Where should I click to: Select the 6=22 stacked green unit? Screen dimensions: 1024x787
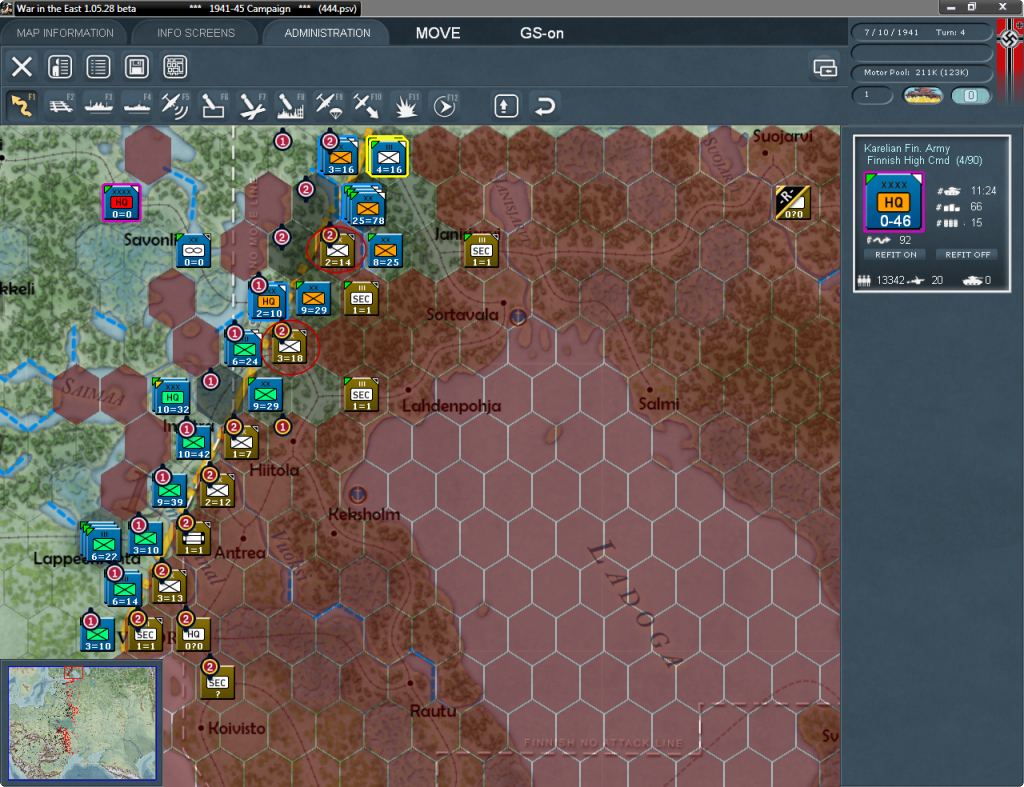[x=102, y=542]
